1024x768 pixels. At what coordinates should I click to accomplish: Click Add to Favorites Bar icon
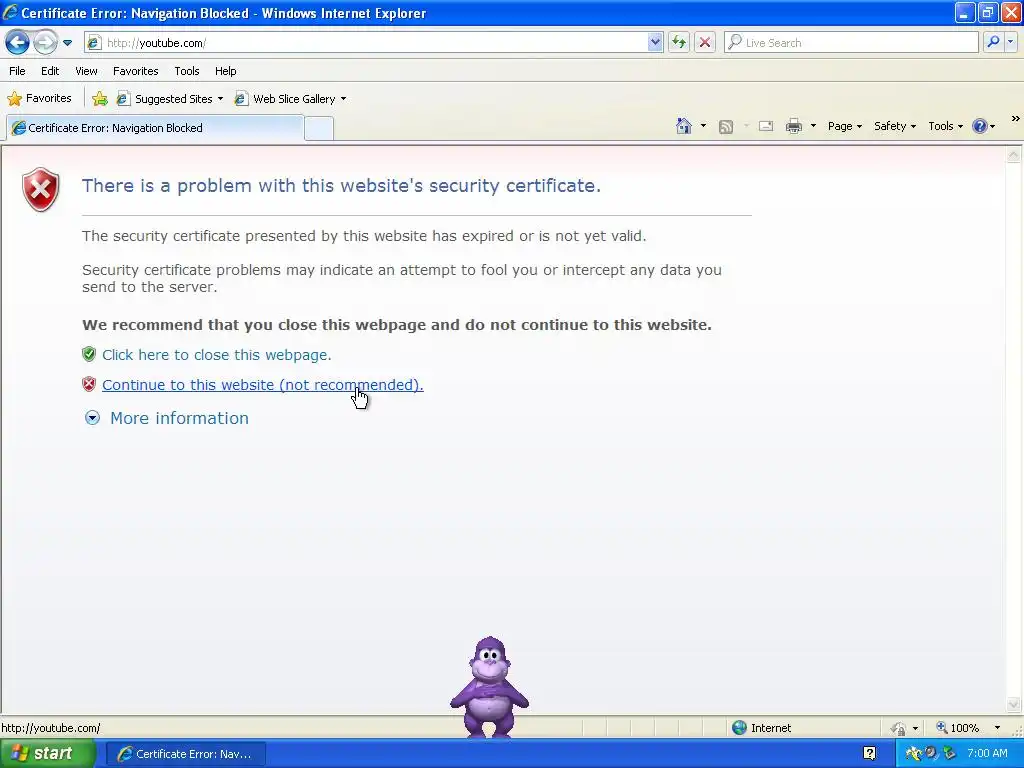click(x=100, y=99)
